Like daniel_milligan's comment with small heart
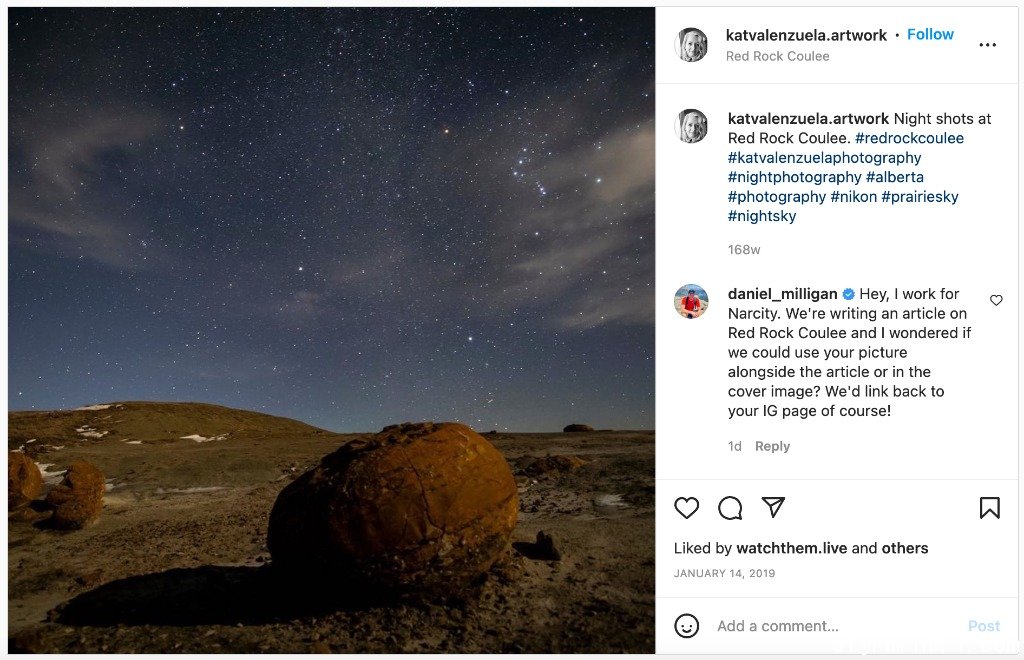The image size is (1024, 660). [996, 300]
